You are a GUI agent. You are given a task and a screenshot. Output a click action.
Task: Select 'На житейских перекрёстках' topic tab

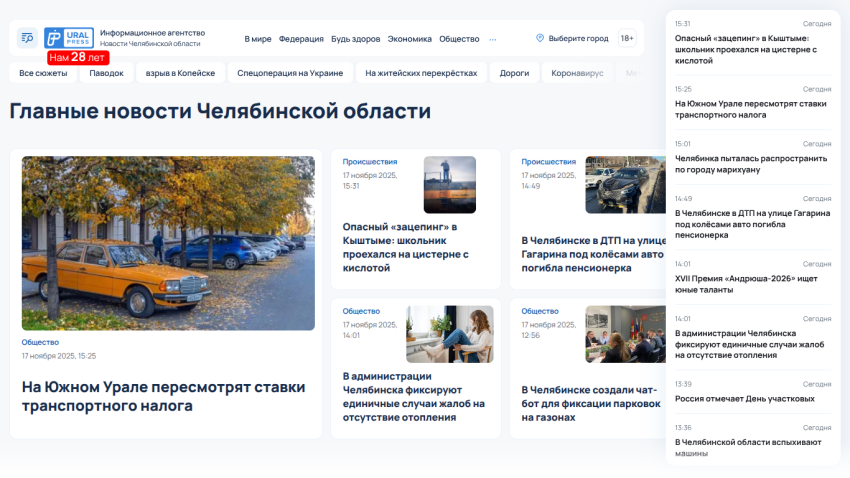pos(421,73)
